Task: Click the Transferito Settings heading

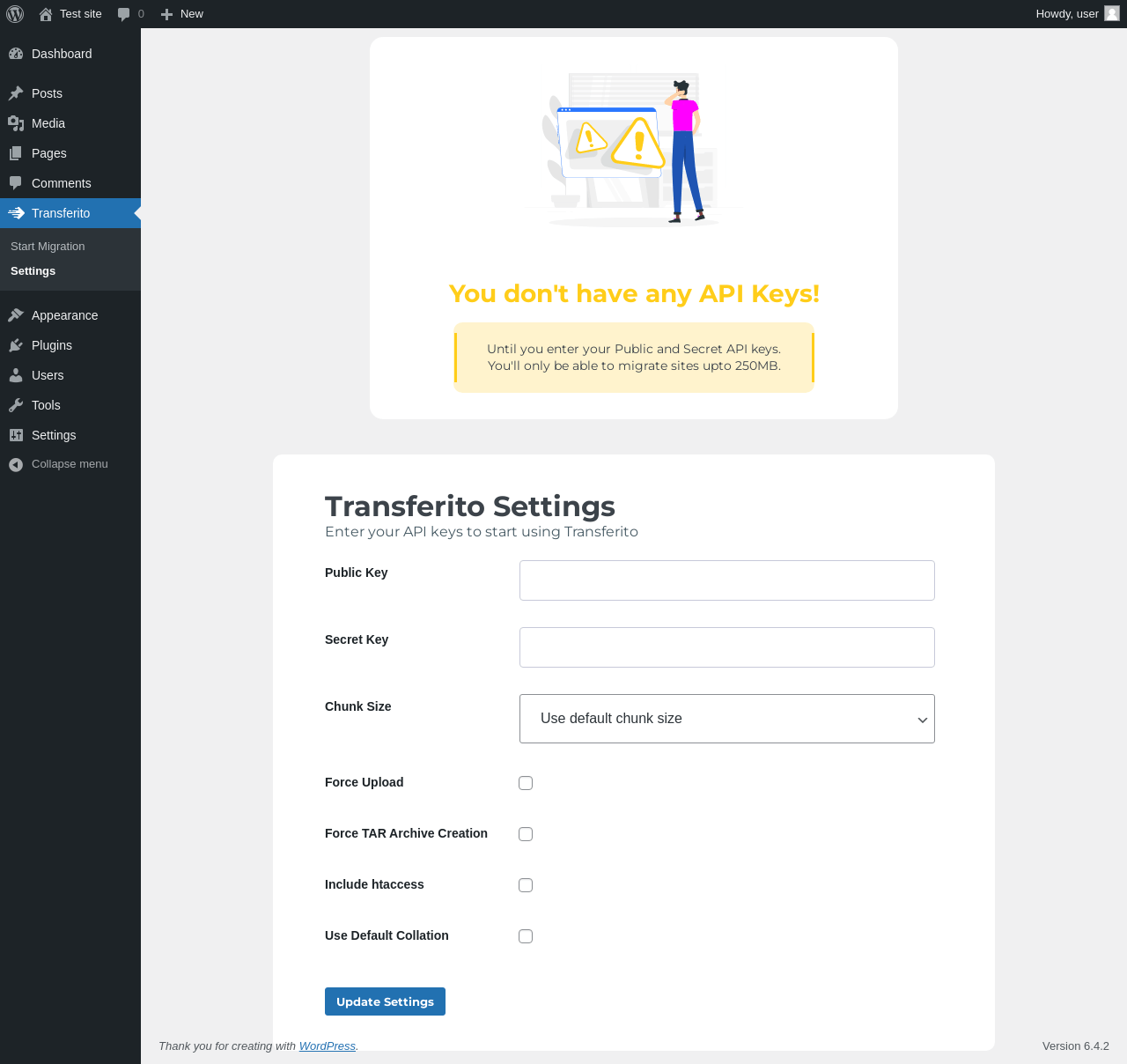Action: (470, 506)
